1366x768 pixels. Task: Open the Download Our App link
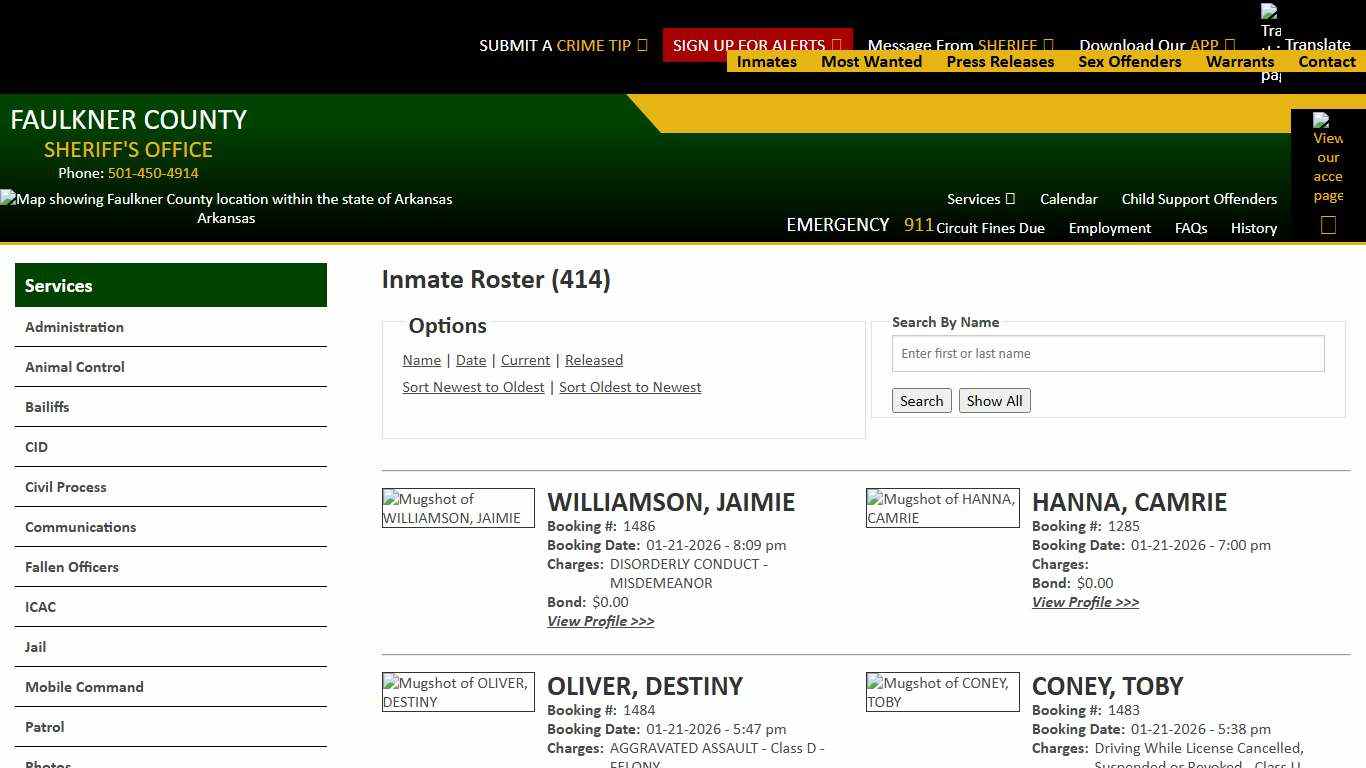click(1156, 45)
